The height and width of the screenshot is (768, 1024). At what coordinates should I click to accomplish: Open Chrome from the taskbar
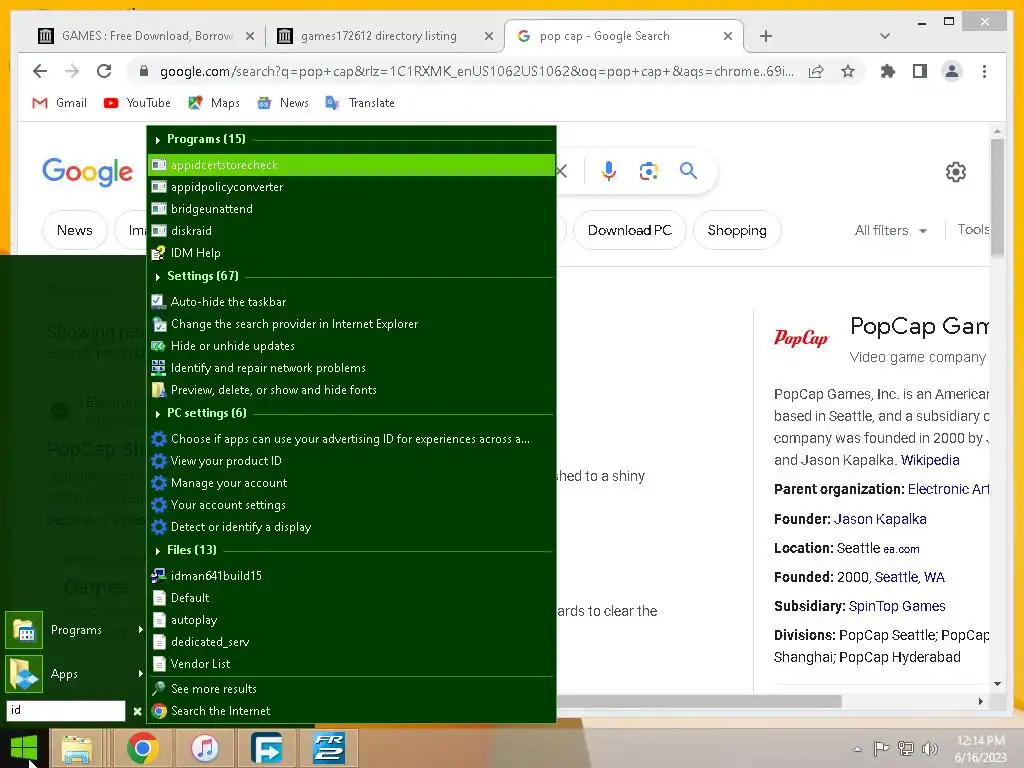(x=142, y=748)
